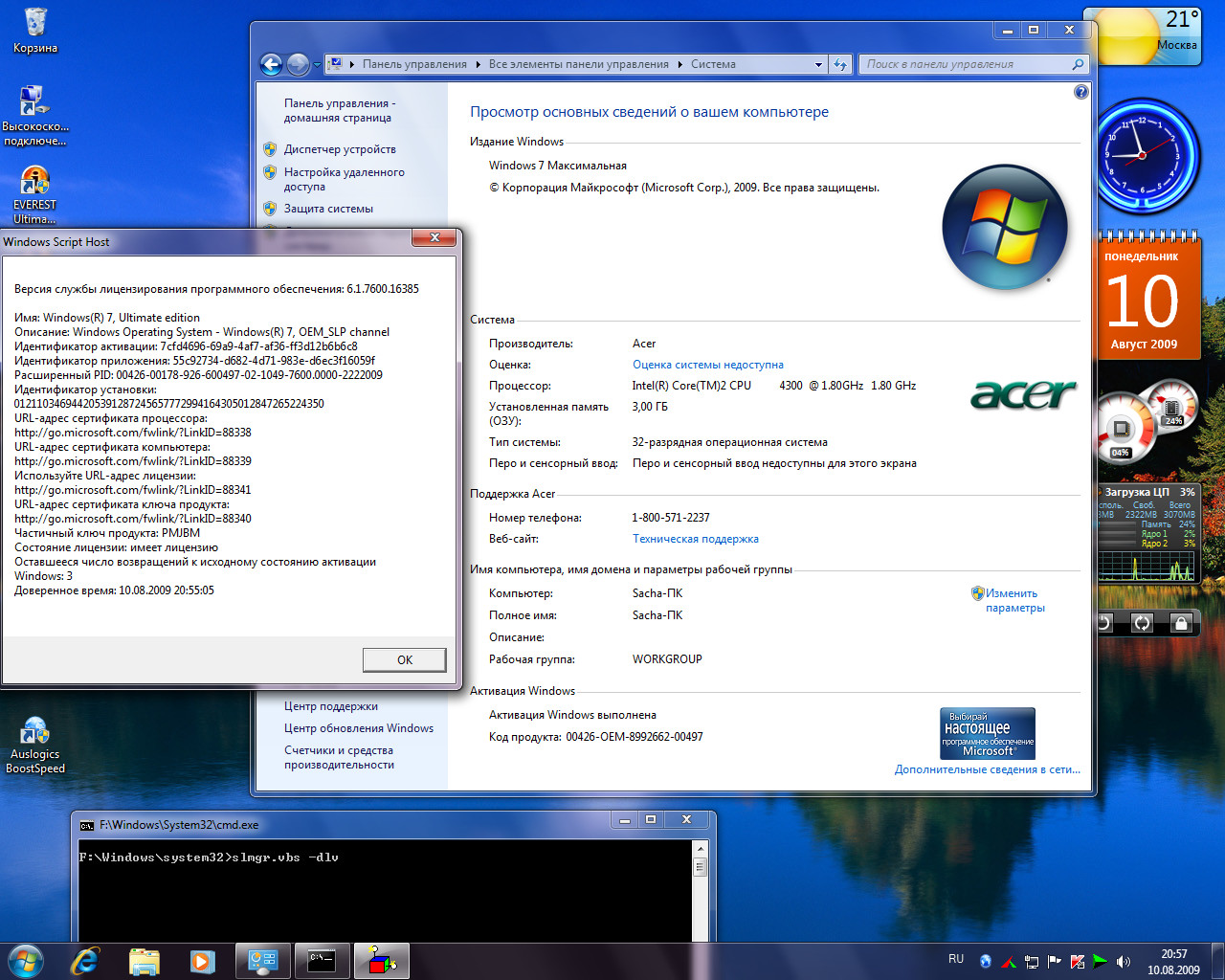This screenshot has height=980, width=1225.
Task: Open 'Дополнительные сведения в сети...' link
Action: tap(988, 769)
